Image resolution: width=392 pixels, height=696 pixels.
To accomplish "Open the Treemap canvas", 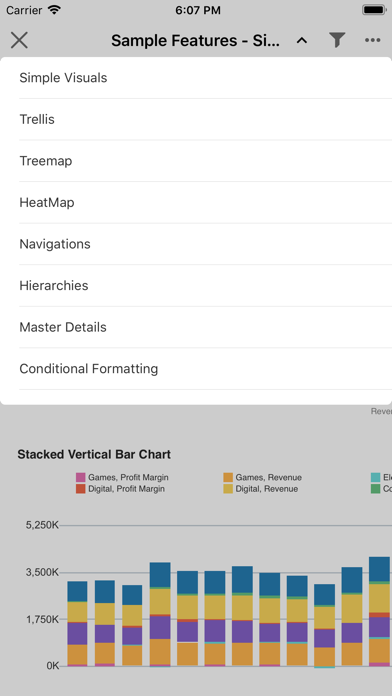I will 196,161.
